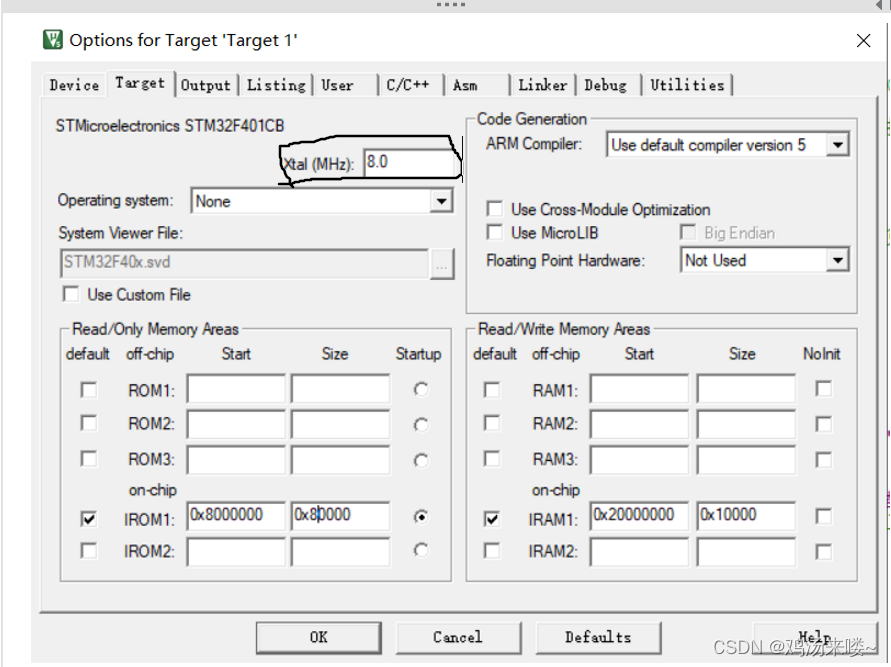This screenshot has height=667, width=891.
Task: Click the ROM1 Start field
Action: coord(236,389)
